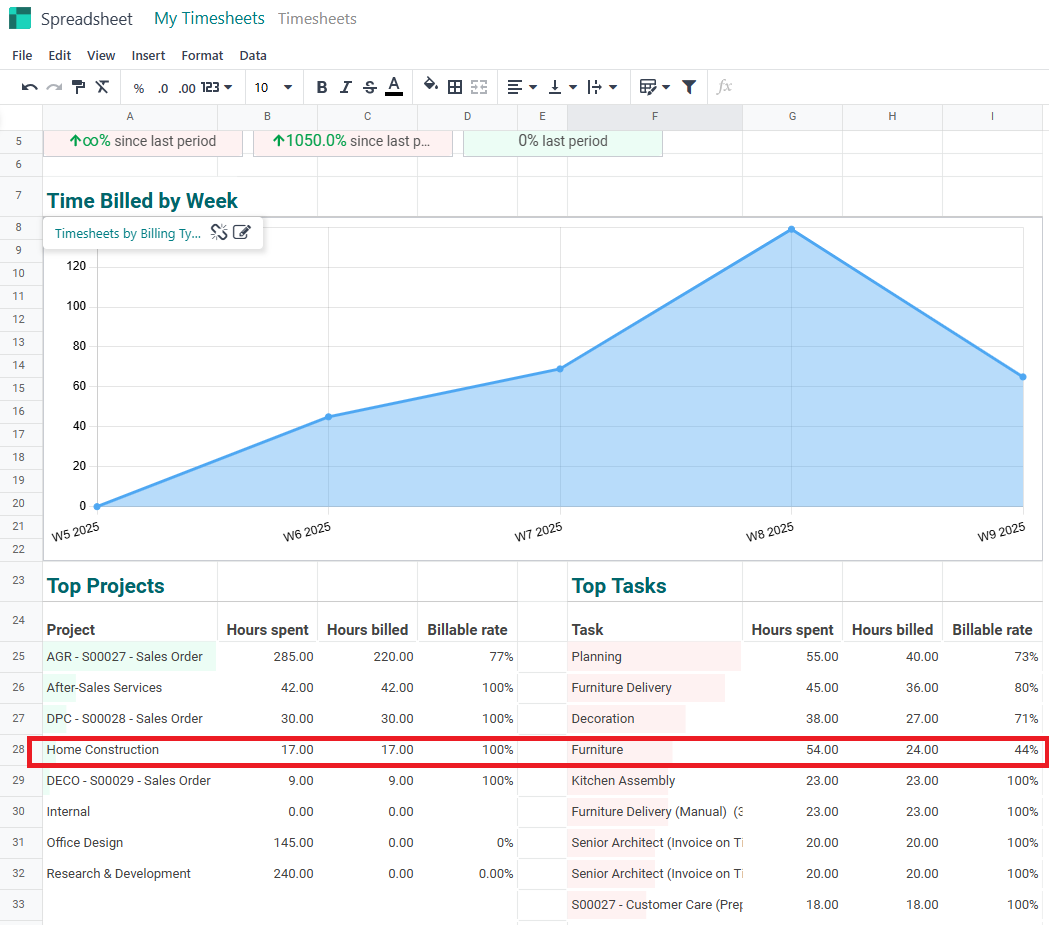Open font size dropdown arrow
This screenshot has height=925, width=1049.
point(288,87)
